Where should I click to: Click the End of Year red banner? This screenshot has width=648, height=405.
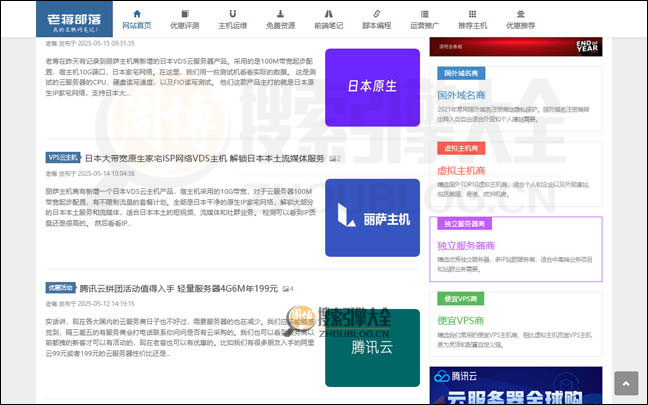click(516, 47)
